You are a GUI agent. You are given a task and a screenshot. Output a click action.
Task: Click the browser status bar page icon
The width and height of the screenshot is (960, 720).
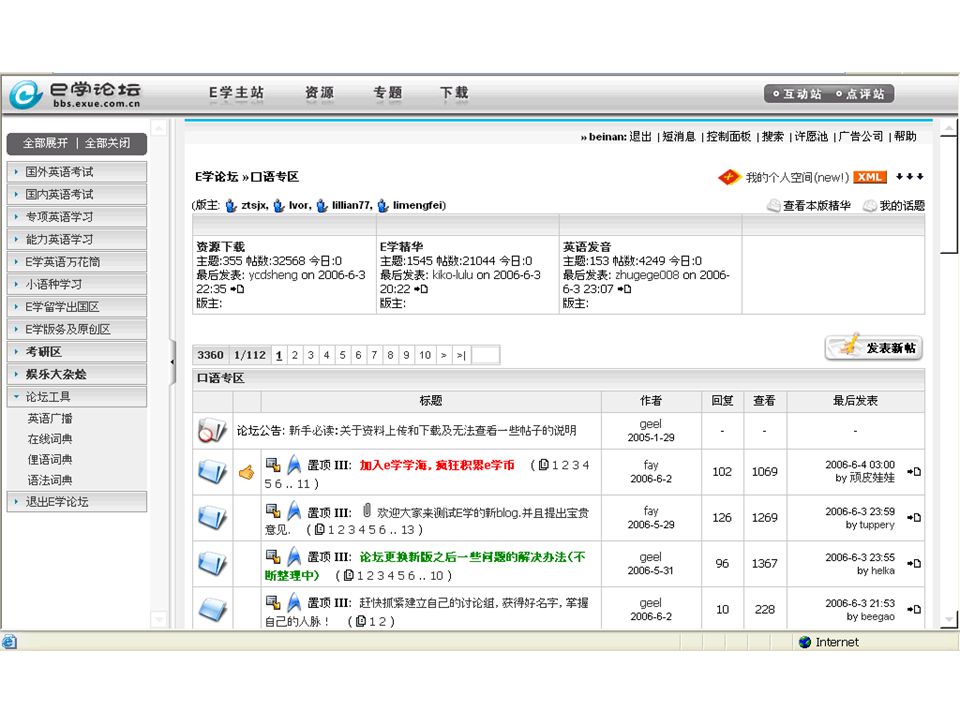pyautogui.click(x=9, y=642)
